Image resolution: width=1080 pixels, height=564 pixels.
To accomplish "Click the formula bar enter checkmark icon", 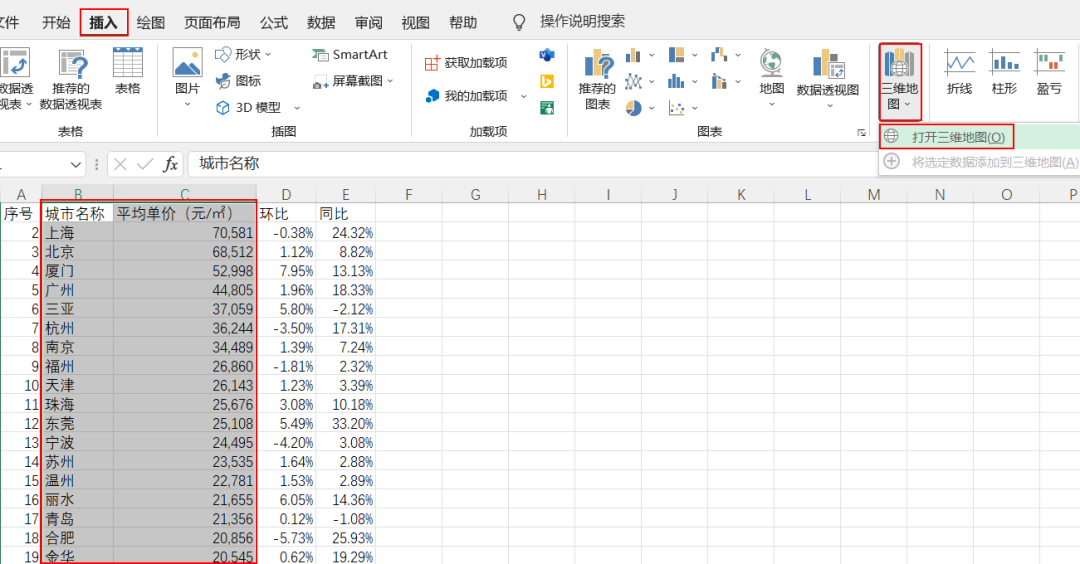I will (145, 164).
